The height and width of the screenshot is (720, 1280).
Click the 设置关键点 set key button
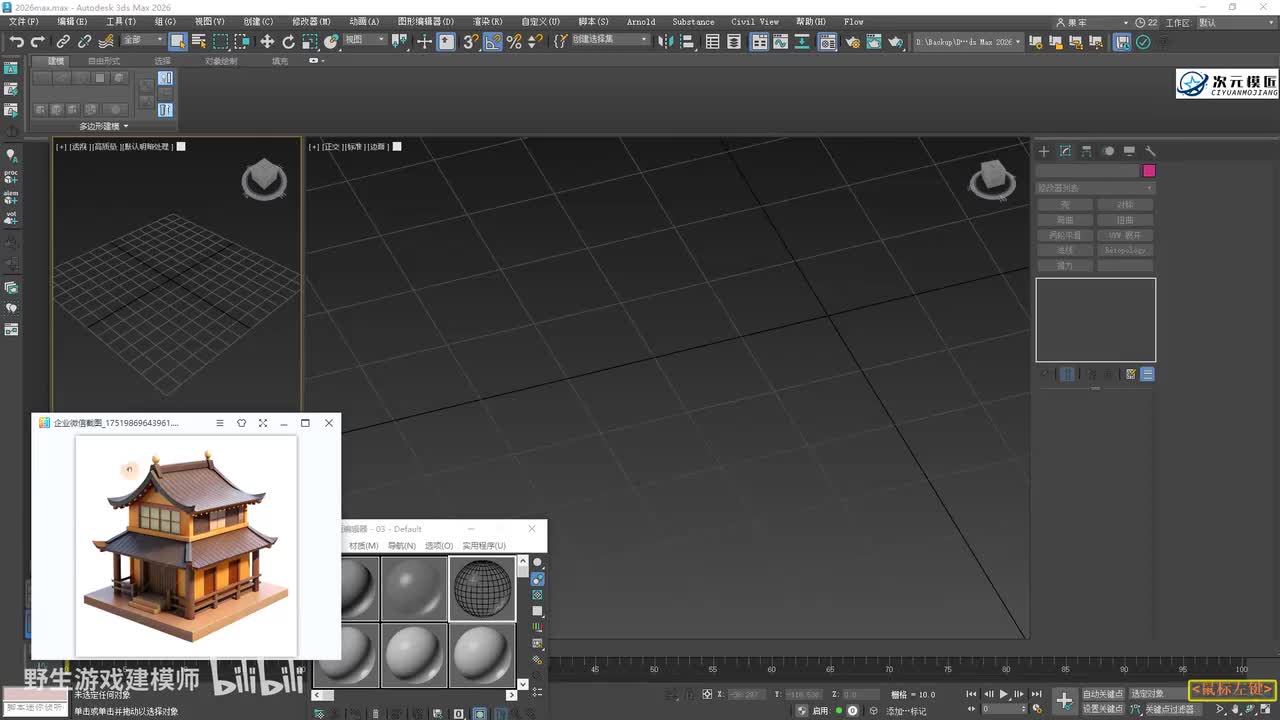pyautogui.click(x=1102, y=709)
